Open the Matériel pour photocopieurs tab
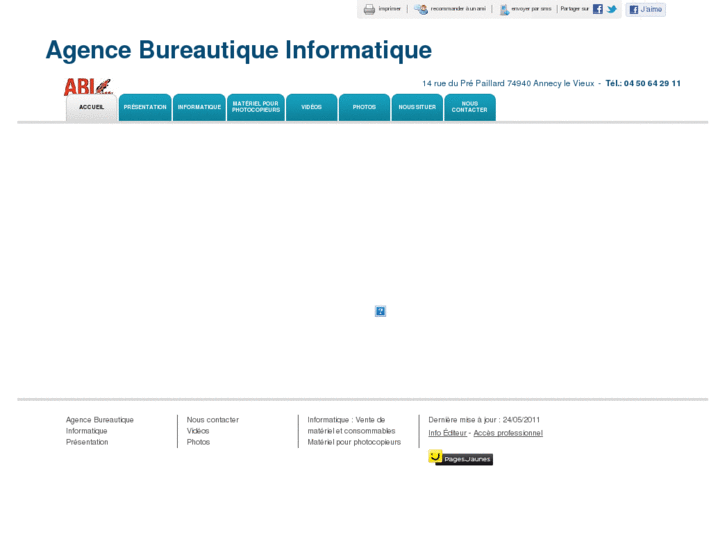727x545 pixels. 256,107
